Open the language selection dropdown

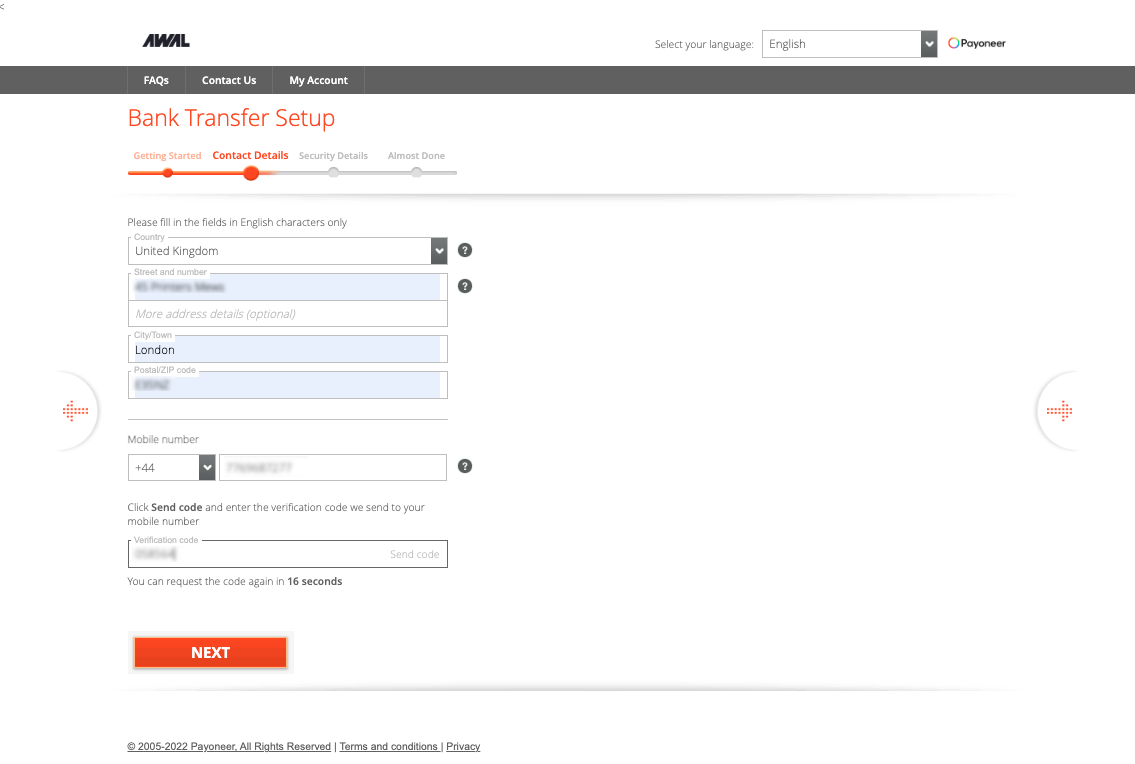coord(849,44)
